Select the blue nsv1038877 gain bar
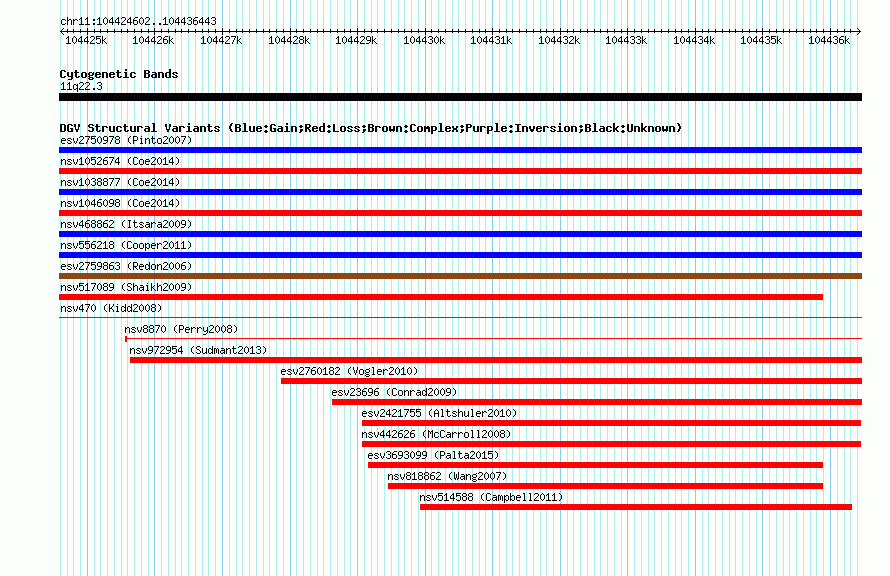This screenshot has height=576, width=890. pos(460,192)
